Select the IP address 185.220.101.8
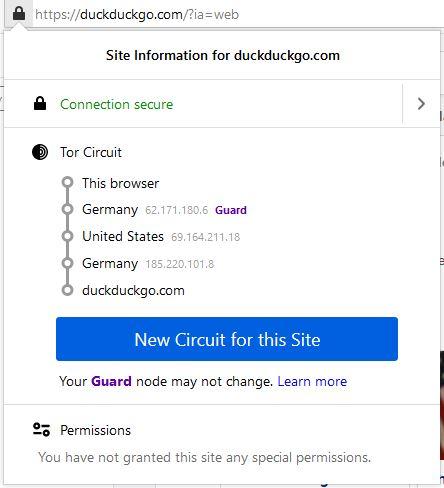444x488 pixels. click(x=180, y=264)
